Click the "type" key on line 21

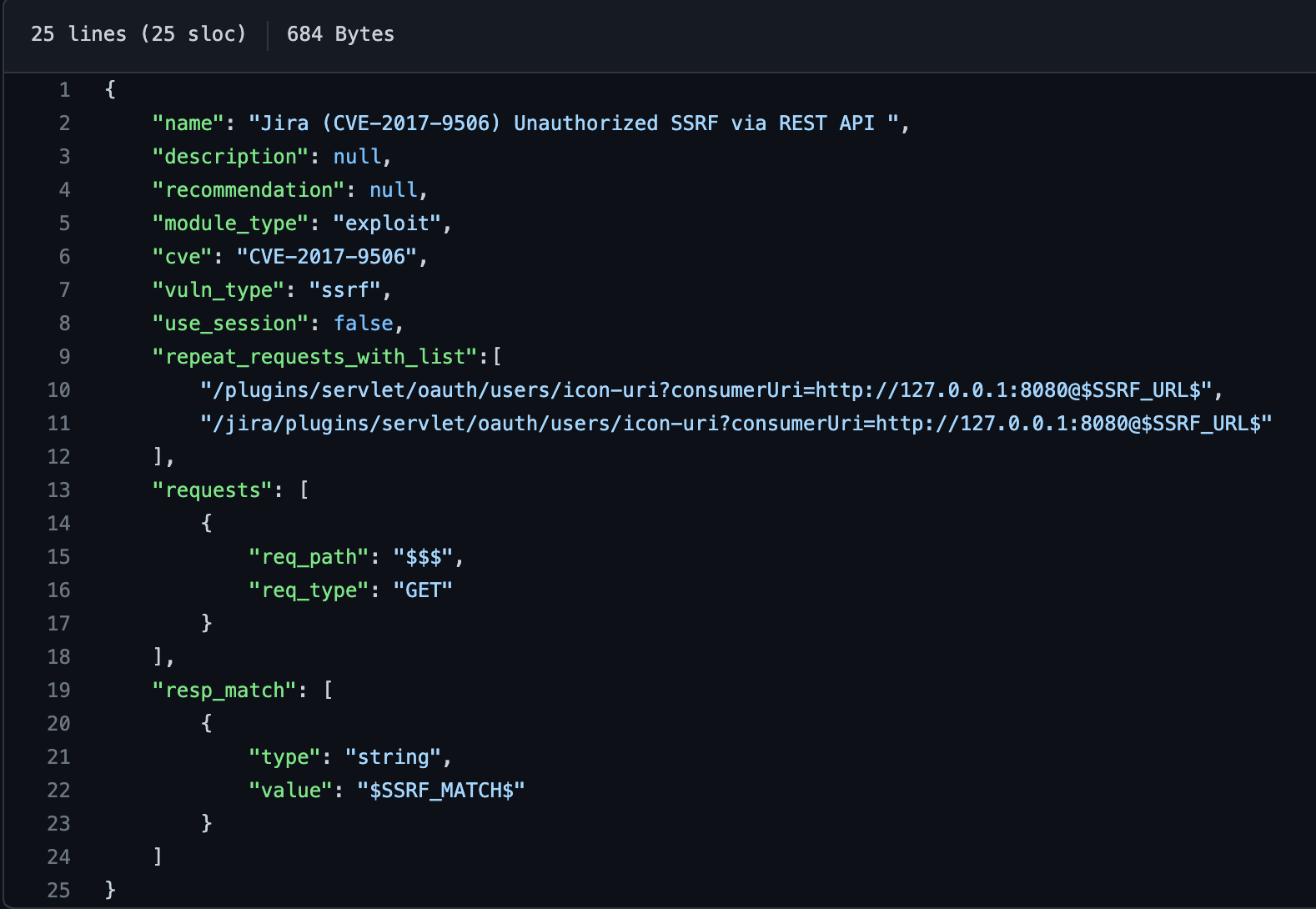285,757
